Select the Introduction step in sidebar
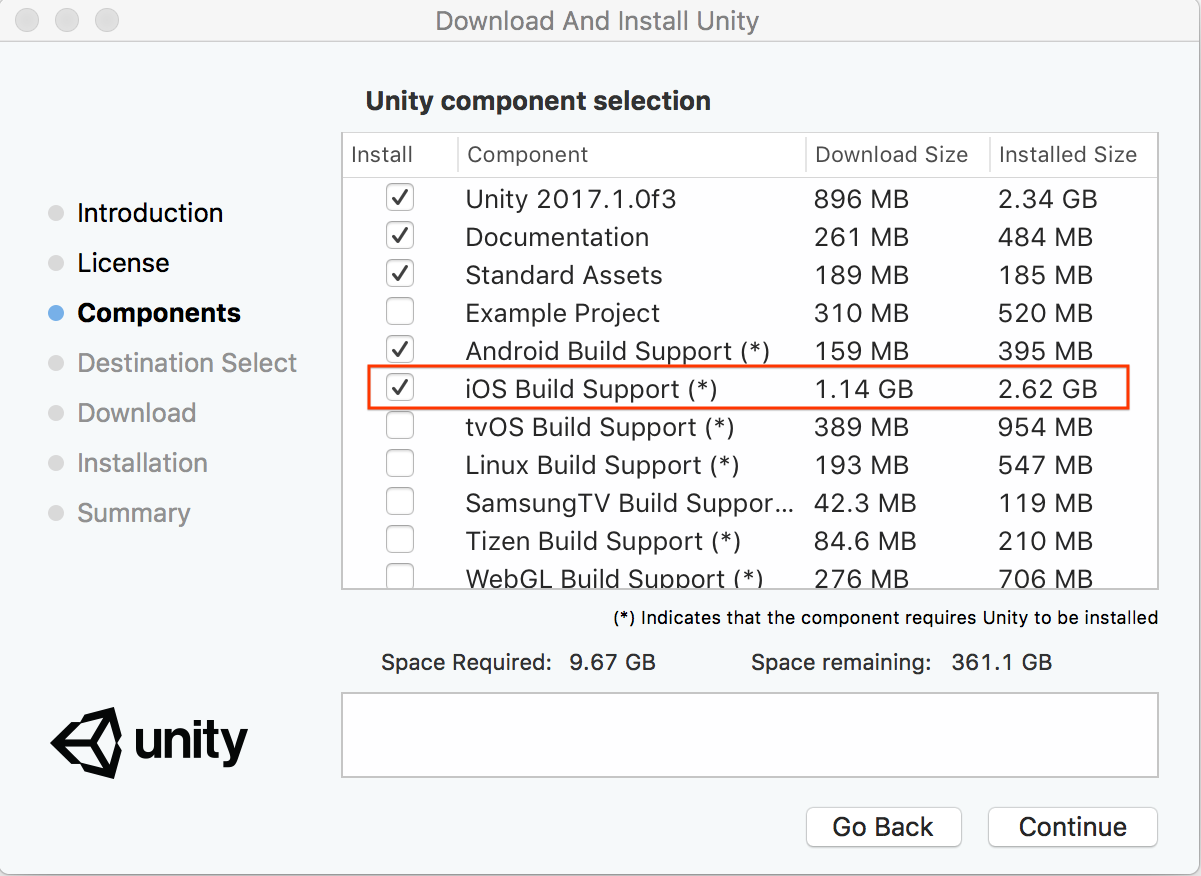1201x876 pixels. coord(150,213)
